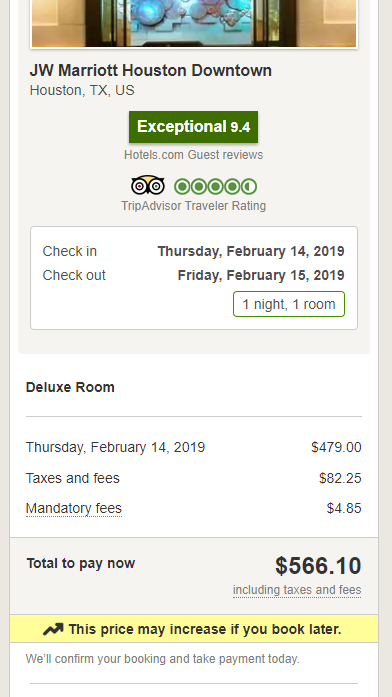The height and width of the screenshot is (697, 392).
Task: Select the check out date Friday, February 15
Action: click(x=261, y=275)
